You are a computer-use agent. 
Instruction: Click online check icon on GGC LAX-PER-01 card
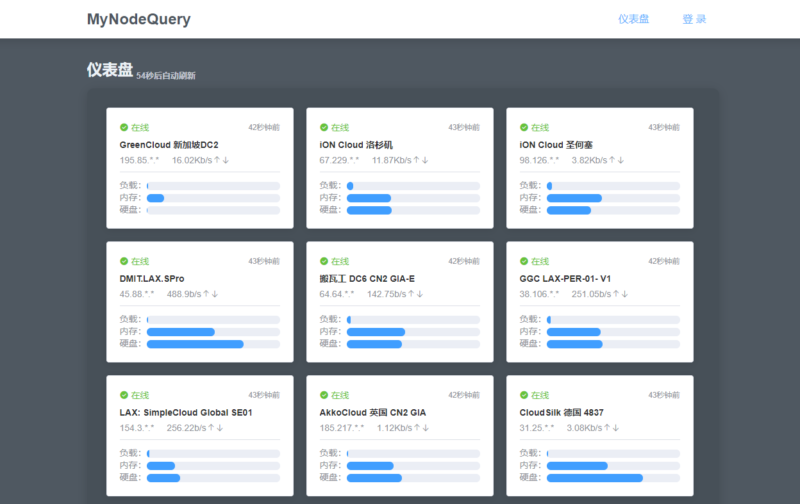click(x=524, y=262)
